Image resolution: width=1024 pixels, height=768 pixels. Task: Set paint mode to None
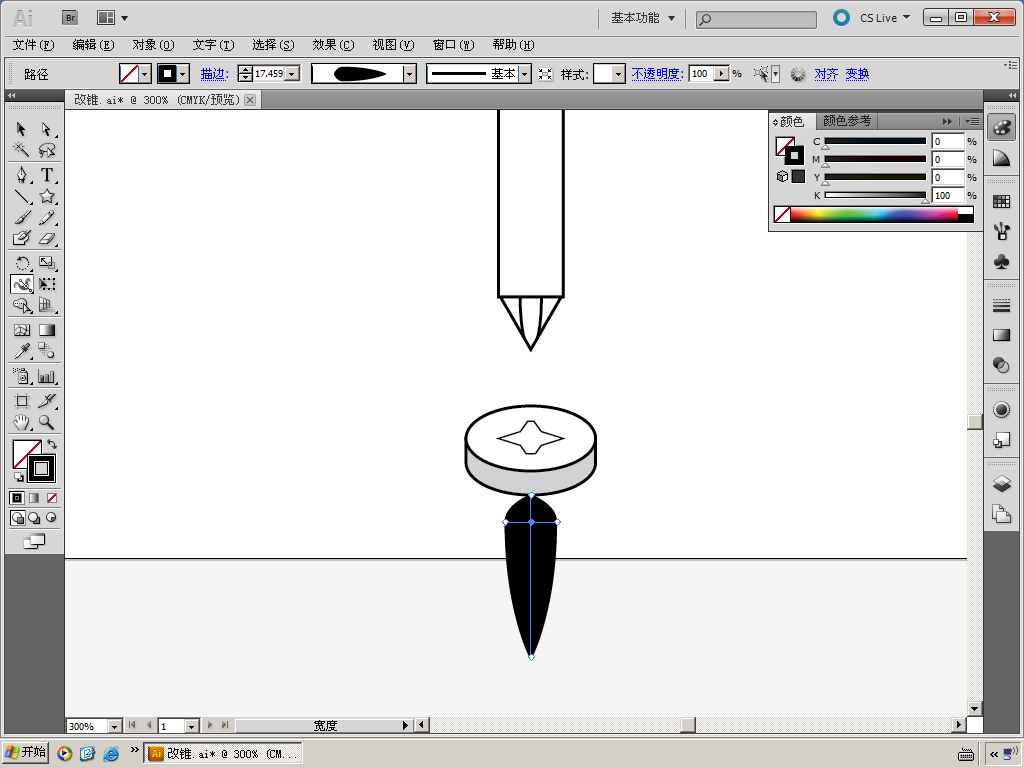point(52,498)
